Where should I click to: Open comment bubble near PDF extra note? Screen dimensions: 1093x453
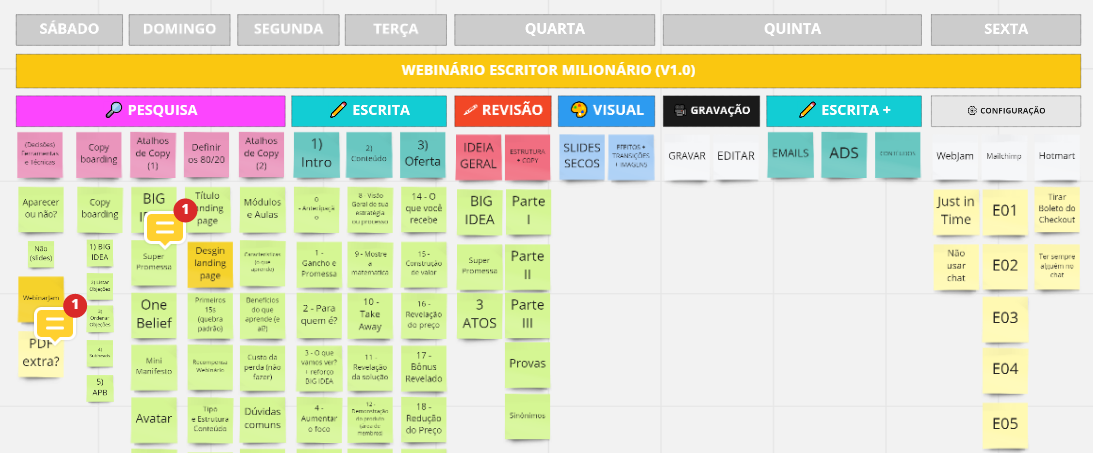54,324
